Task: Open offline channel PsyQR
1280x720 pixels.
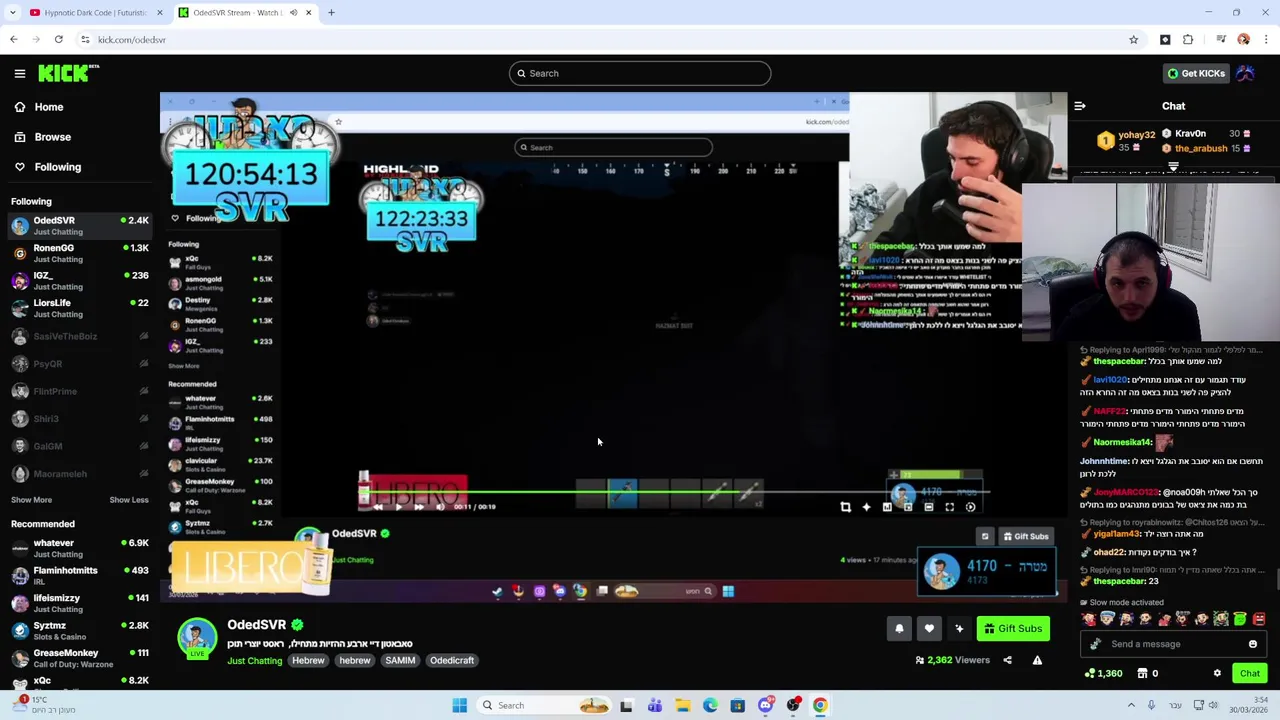Action: click(80, 364)
